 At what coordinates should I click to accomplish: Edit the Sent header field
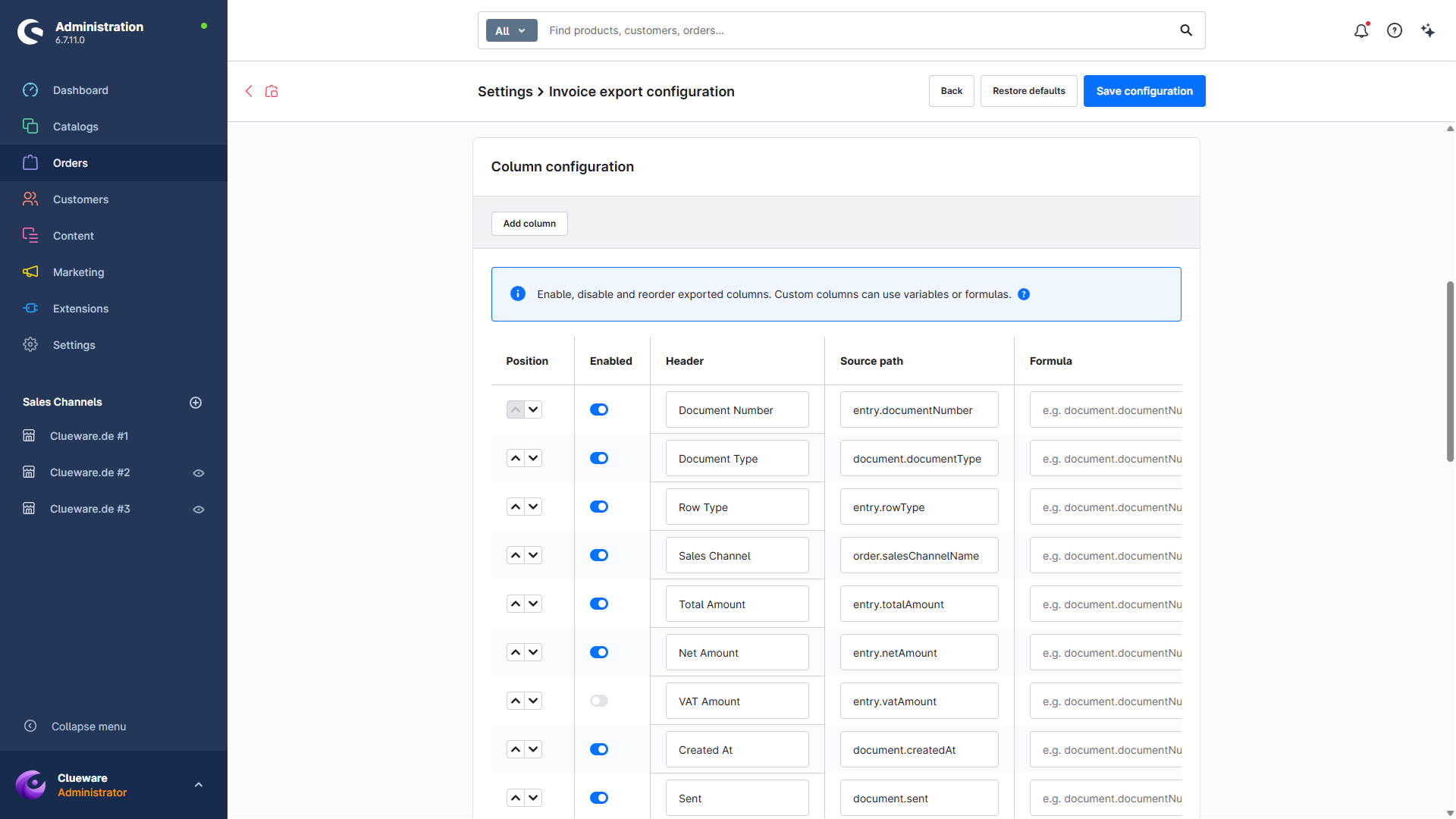coord(737,798)
